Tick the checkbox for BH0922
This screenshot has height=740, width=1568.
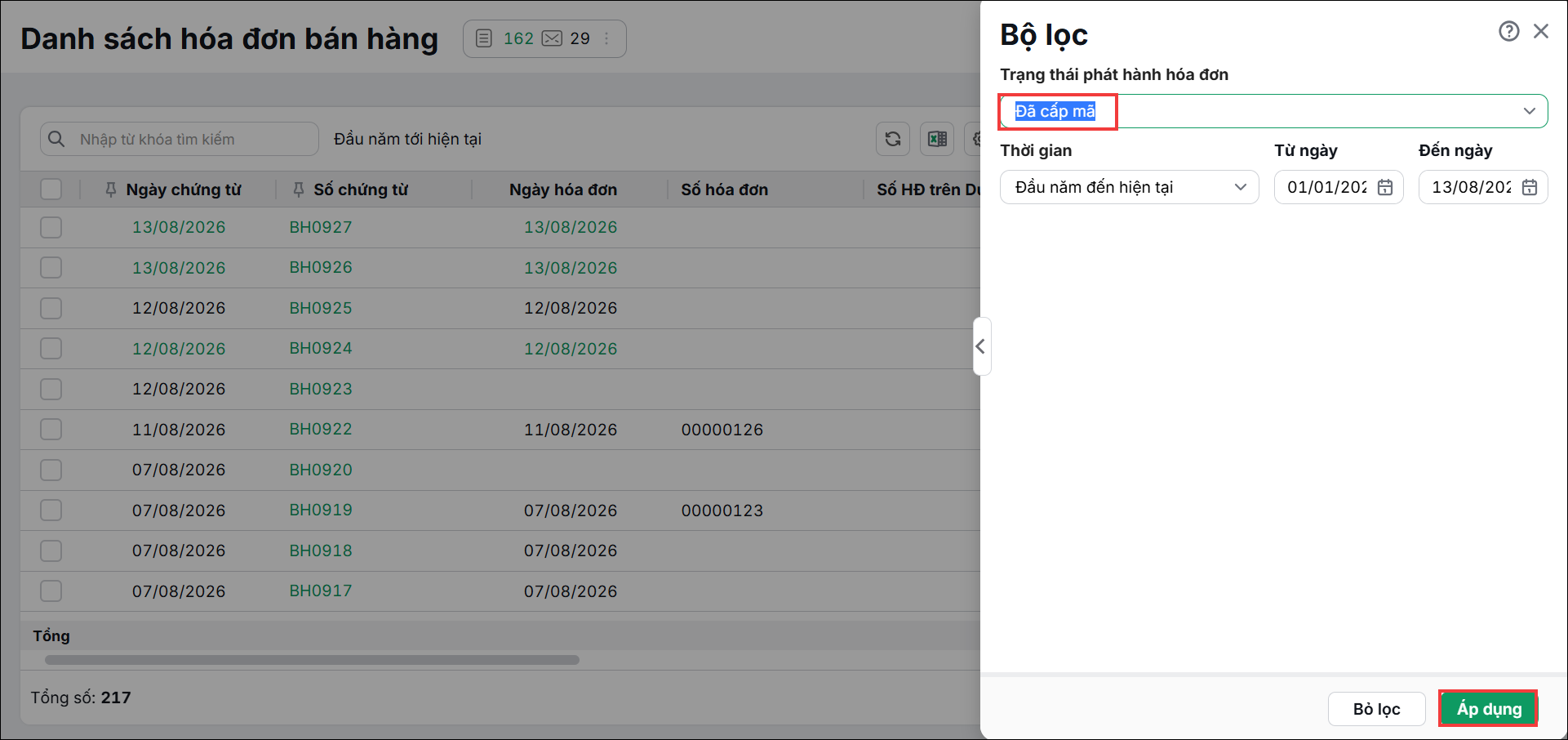click(51, 430)
